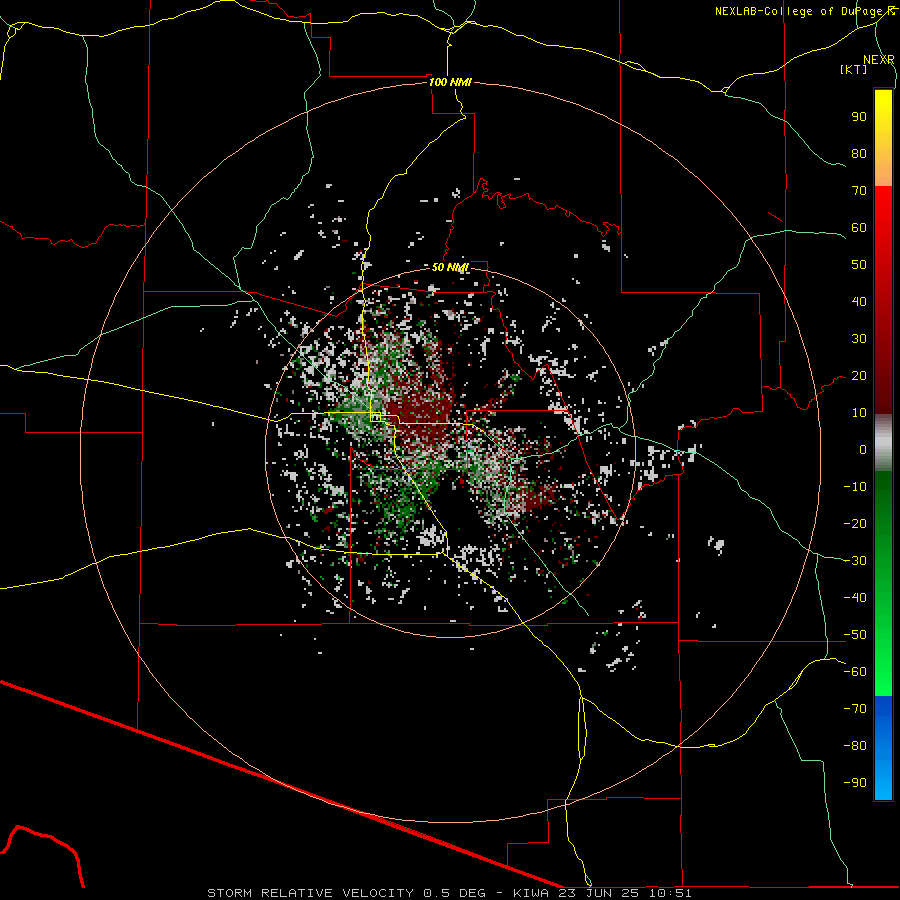Click the '23 JUN 25 10:51' timestamp
This screenshot has height=900, width=900.
tap(625, 893)
